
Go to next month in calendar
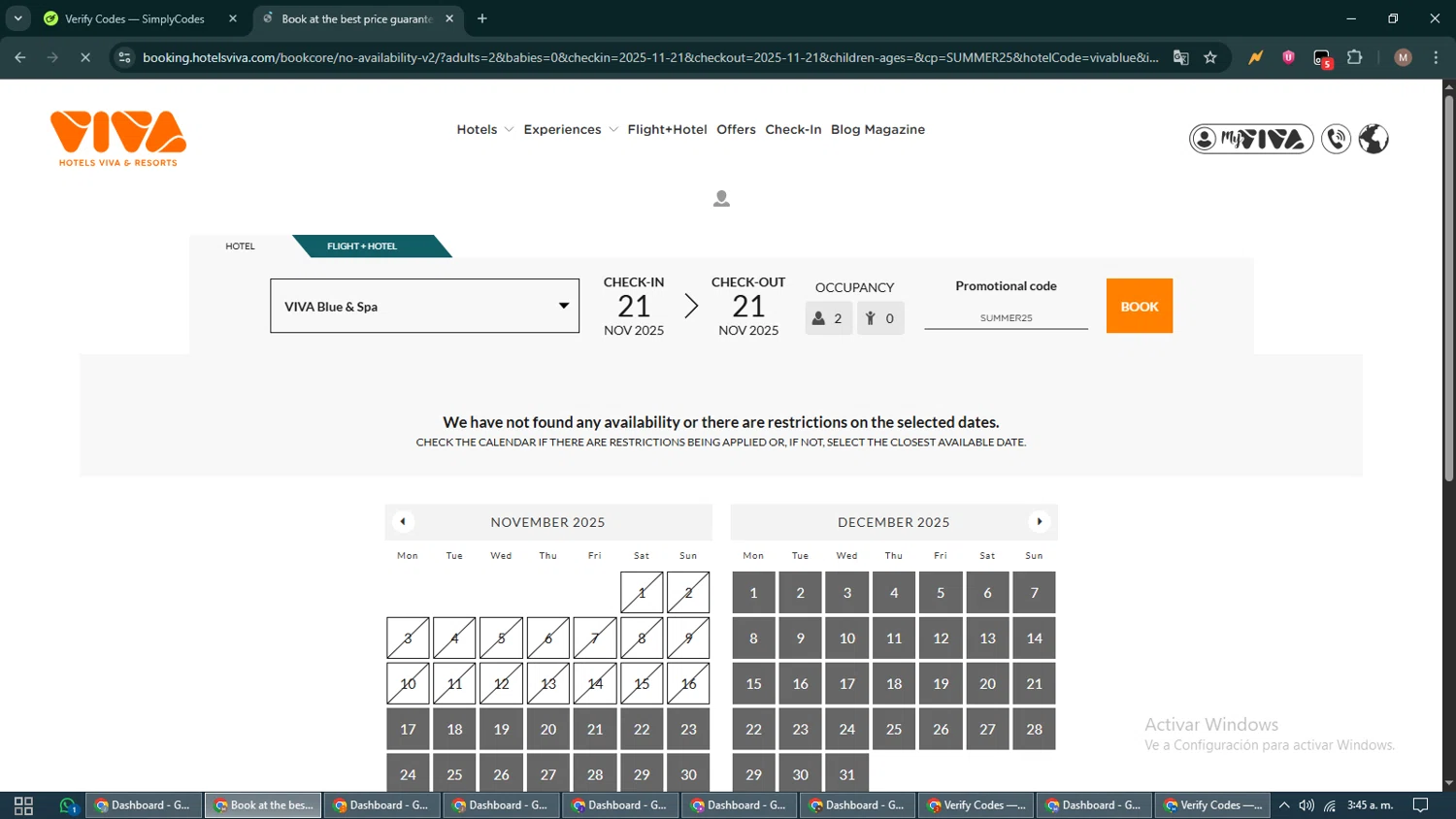(1040, 522)
